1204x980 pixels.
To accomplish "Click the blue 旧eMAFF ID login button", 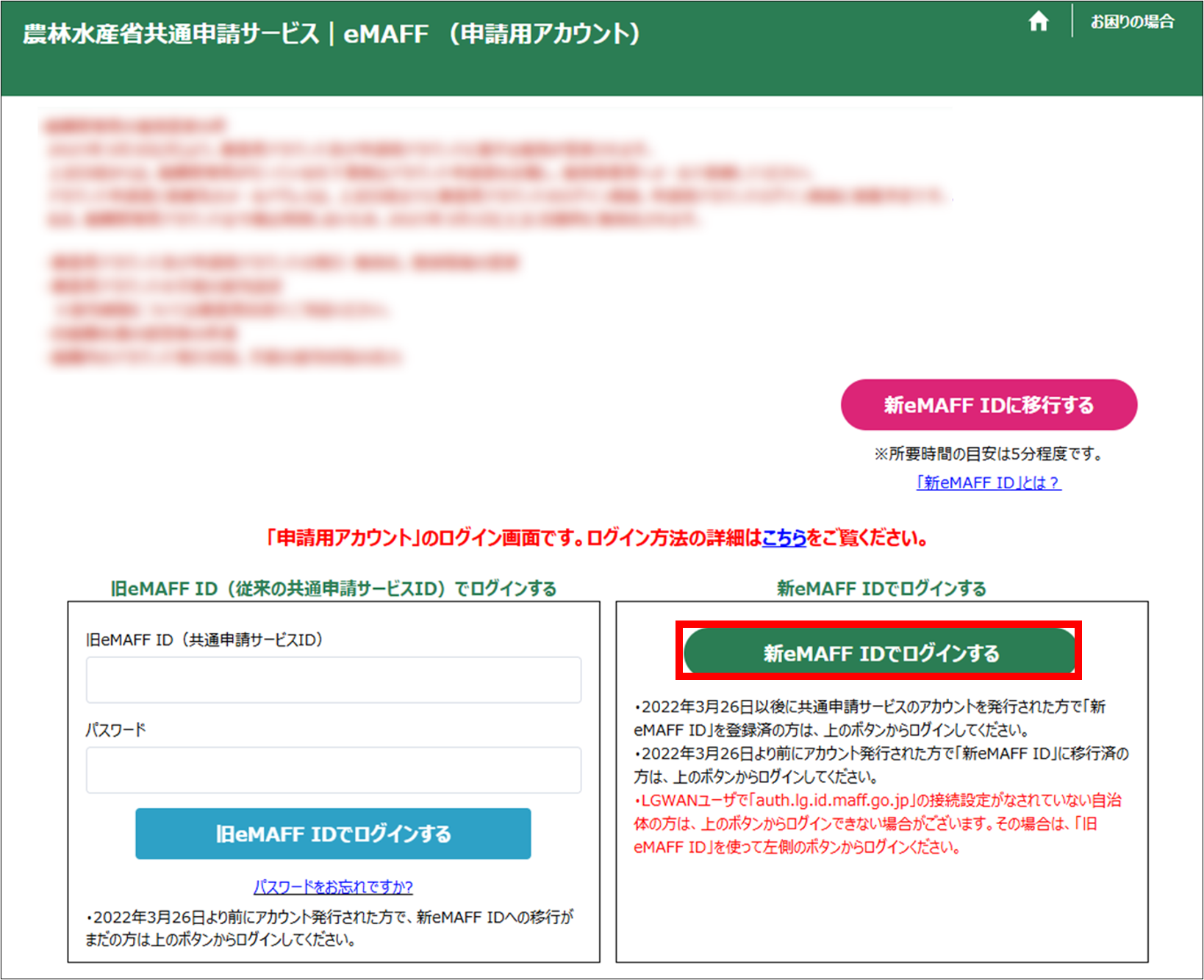I will (x=332, y=834).
